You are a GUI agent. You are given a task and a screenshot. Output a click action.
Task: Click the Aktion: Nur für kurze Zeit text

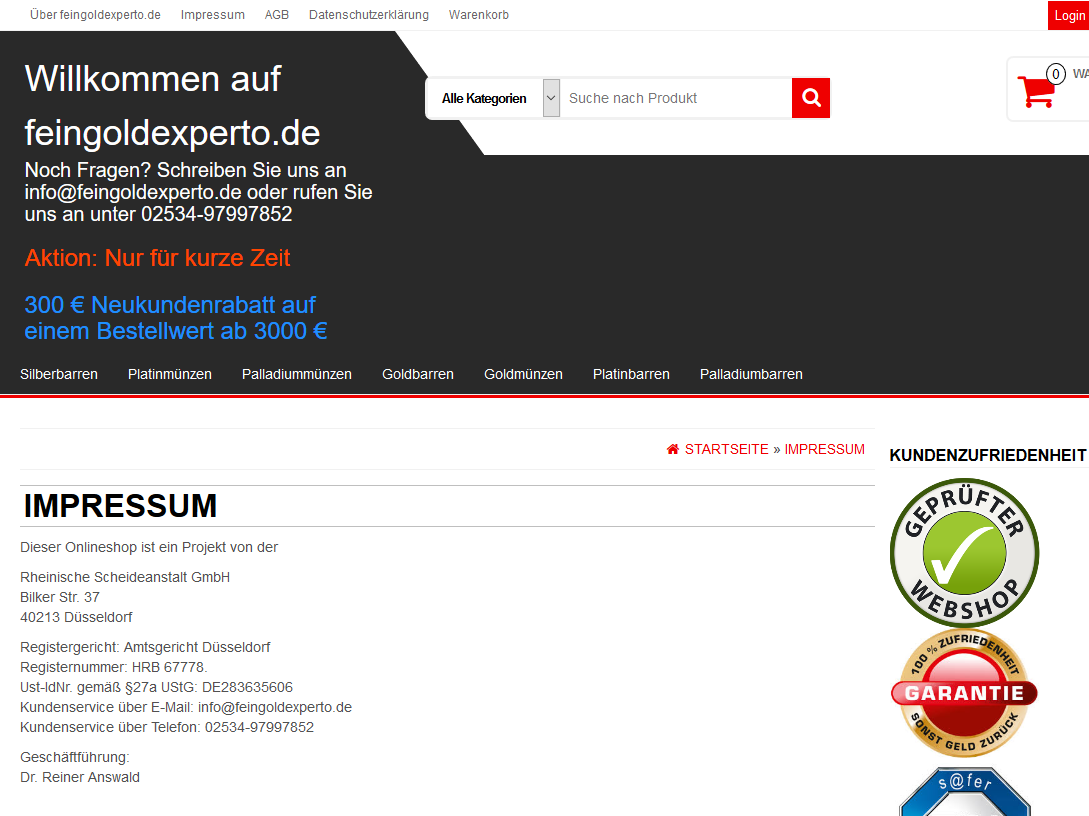(157, 258)
